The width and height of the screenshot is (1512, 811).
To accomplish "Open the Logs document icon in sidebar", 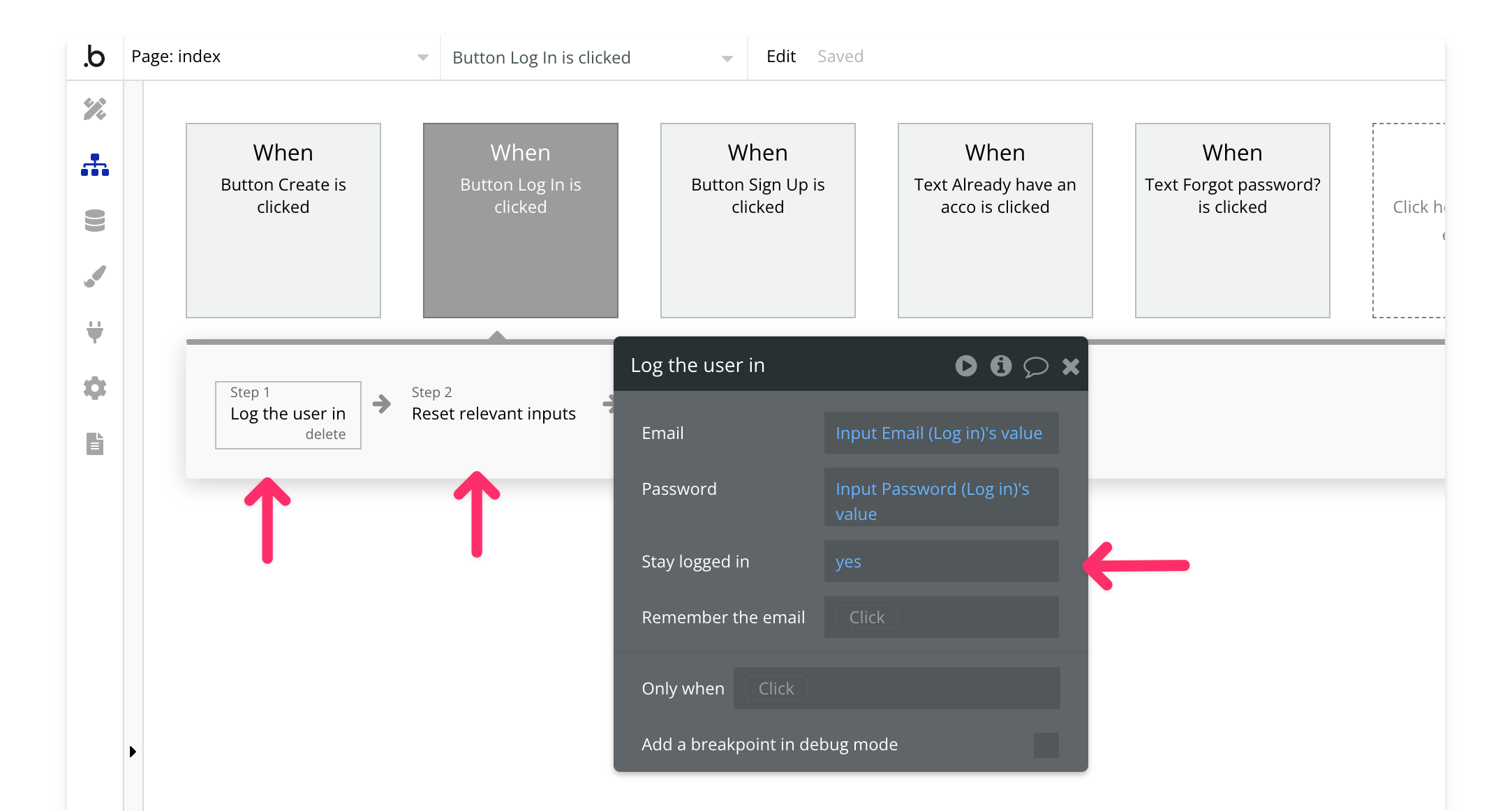I will pyautogui.click(x=95, y=444).
